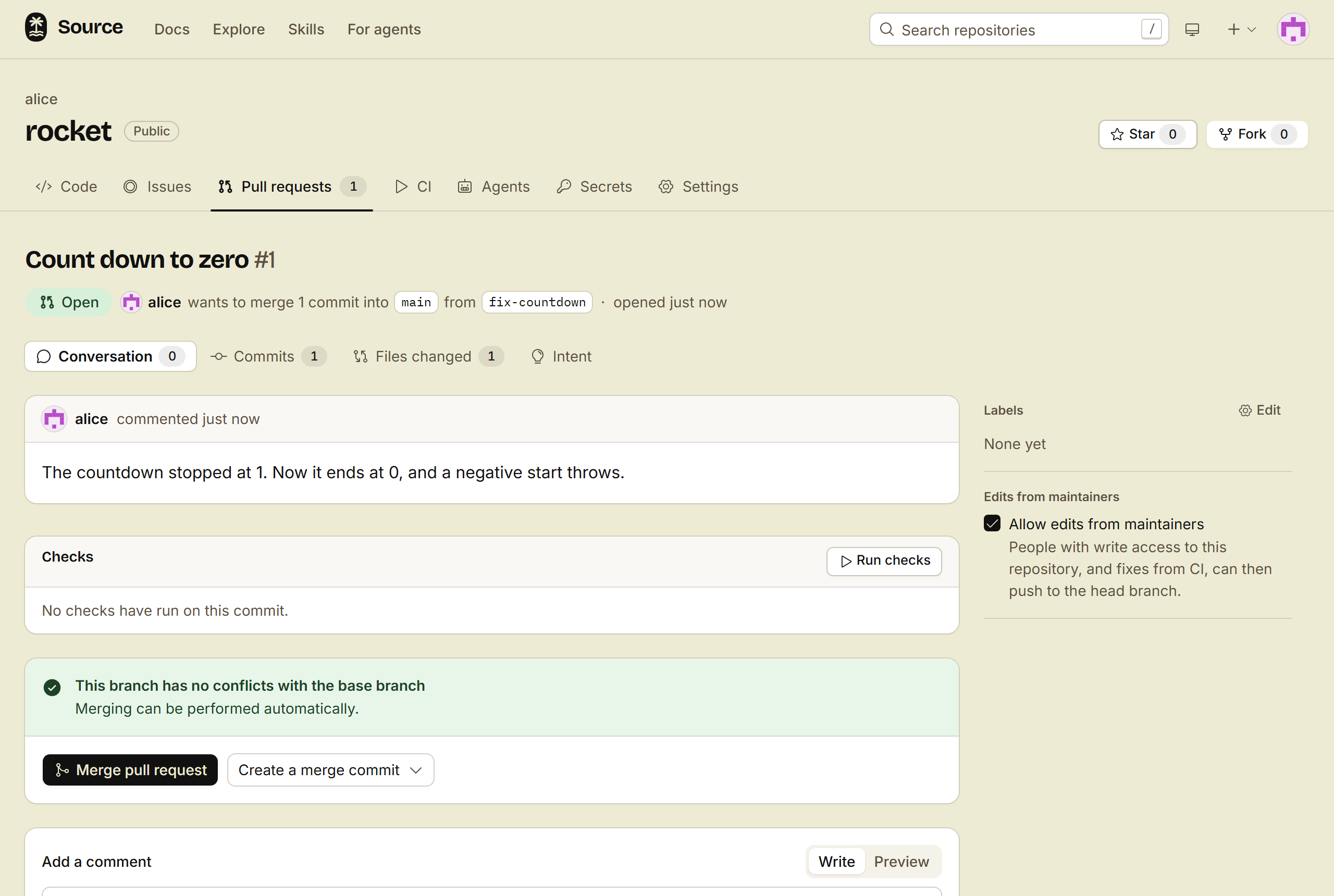
Task: Expand the Create a merge commit dropdown
Action: [x=330, y=769]
